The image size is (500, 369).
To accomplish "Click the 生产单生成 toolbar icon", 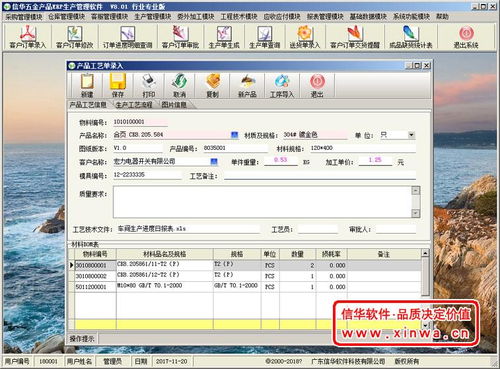I will tap(224, 37).
